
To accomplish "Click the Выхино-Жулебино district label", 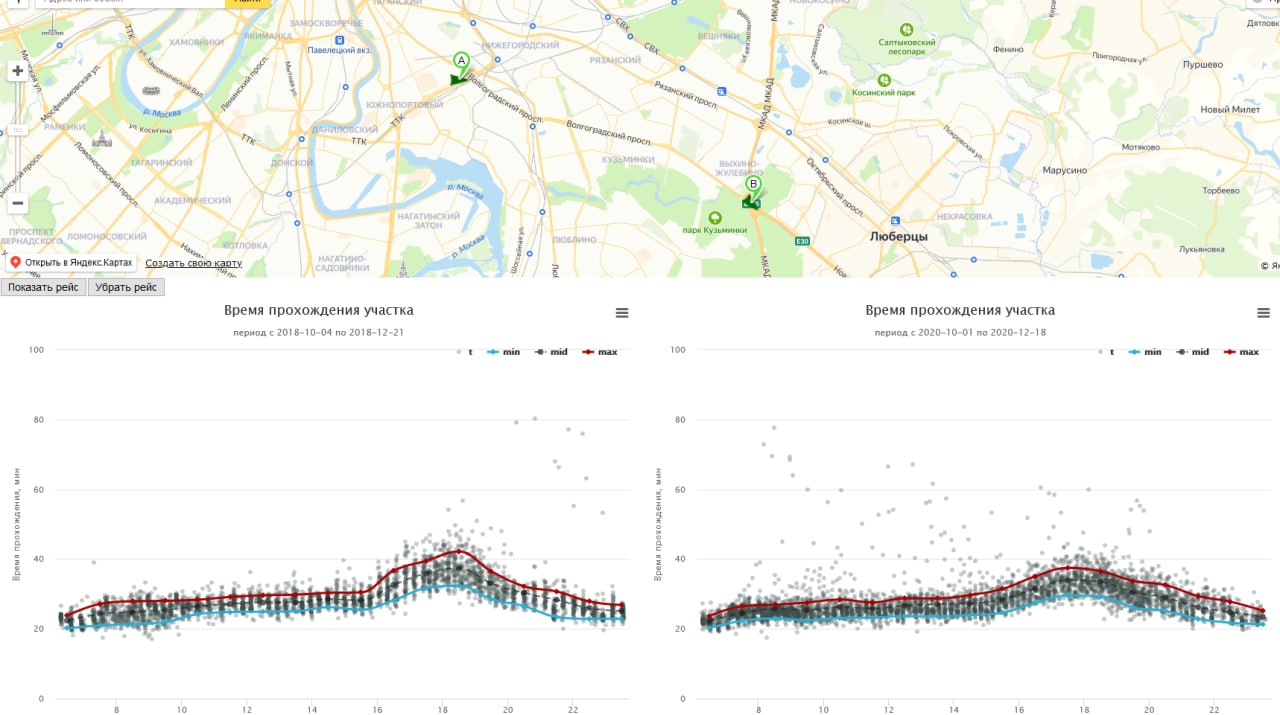I will pos(741,166).
